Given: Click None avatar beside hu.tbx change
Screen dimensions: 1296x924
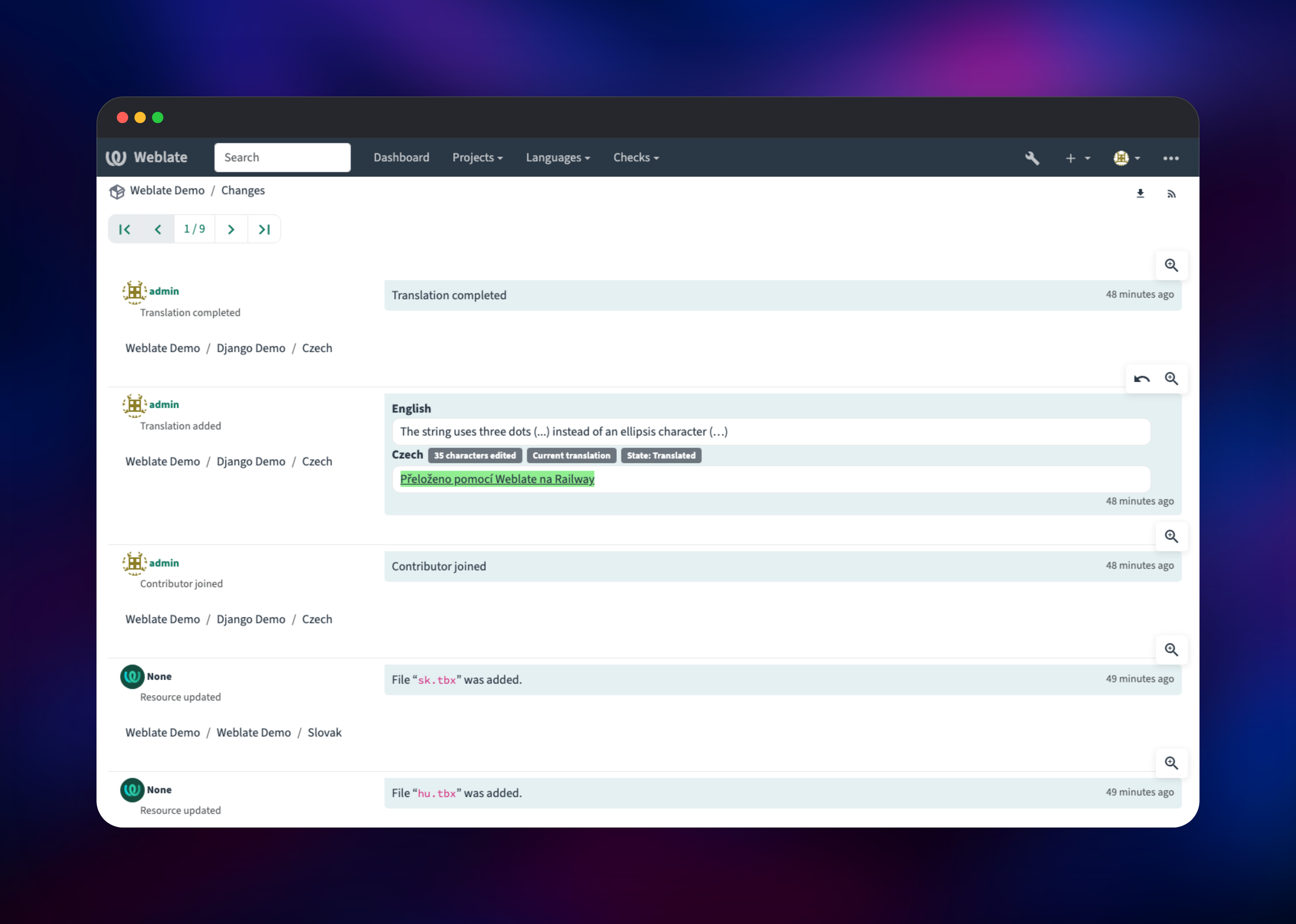Looking at the screenshot, I should pos(132,790).
